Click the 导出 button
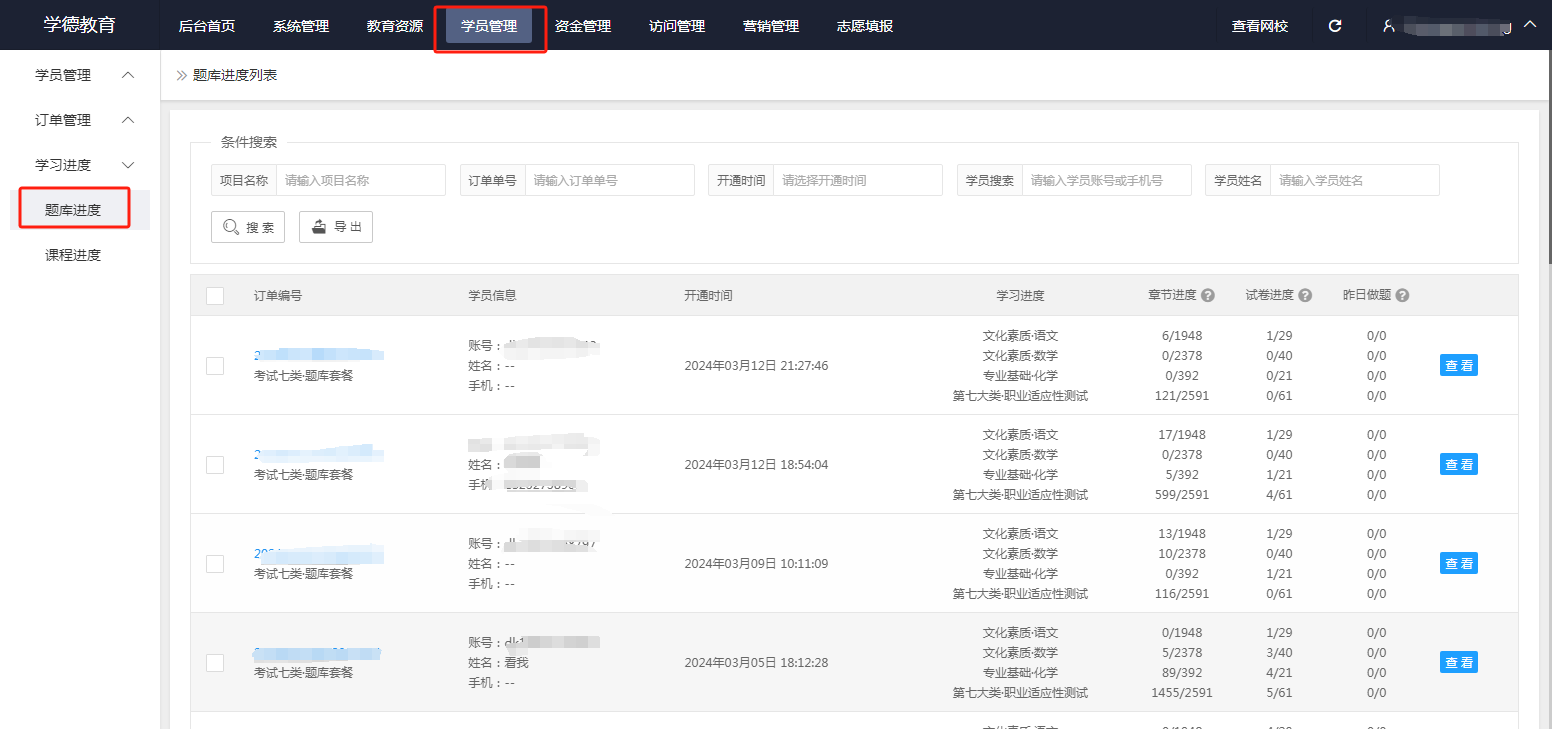1552x729 pixels. 336,227
